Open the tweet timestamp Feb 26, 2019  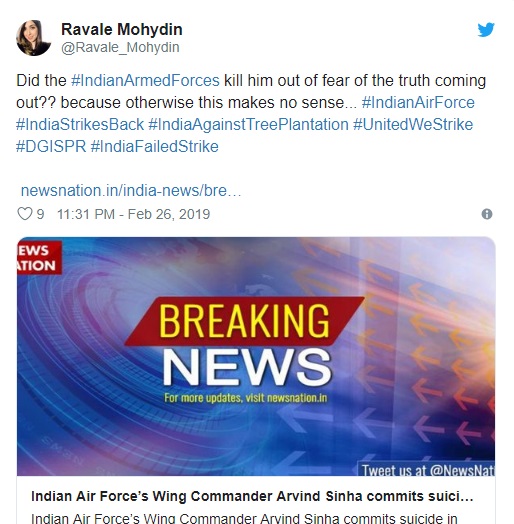133,214
